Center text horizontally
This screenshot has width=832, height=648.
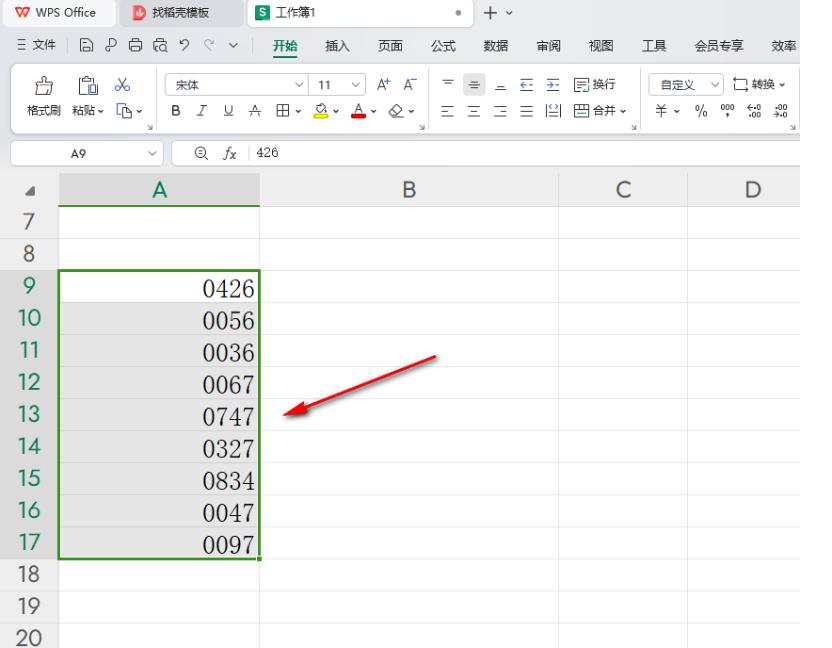(474, 111)
